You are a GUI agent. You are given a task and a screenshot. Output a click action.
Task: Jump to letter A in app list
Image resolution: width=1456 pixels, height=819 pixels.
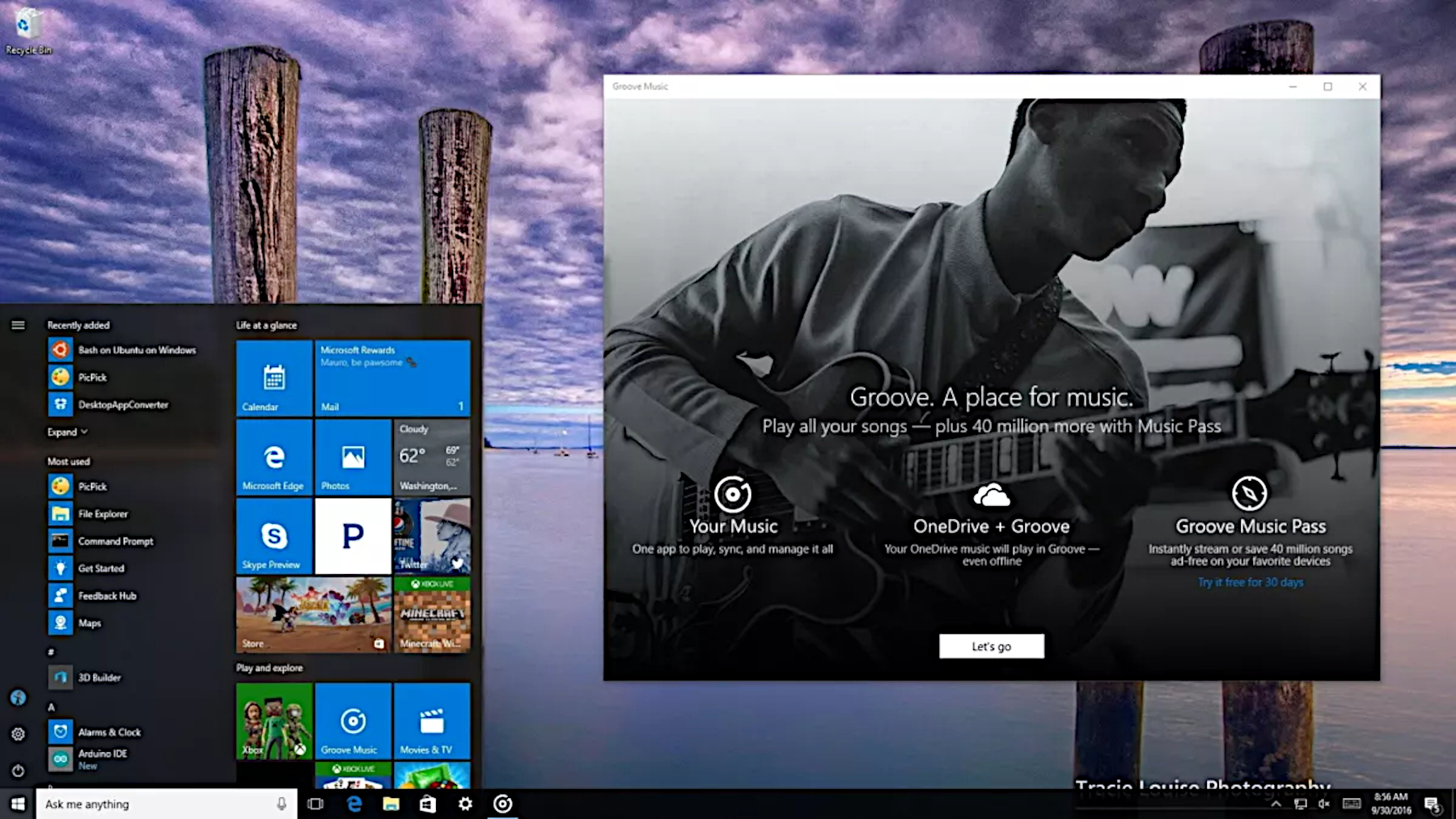pyautogui.click(x=51, y=707)
